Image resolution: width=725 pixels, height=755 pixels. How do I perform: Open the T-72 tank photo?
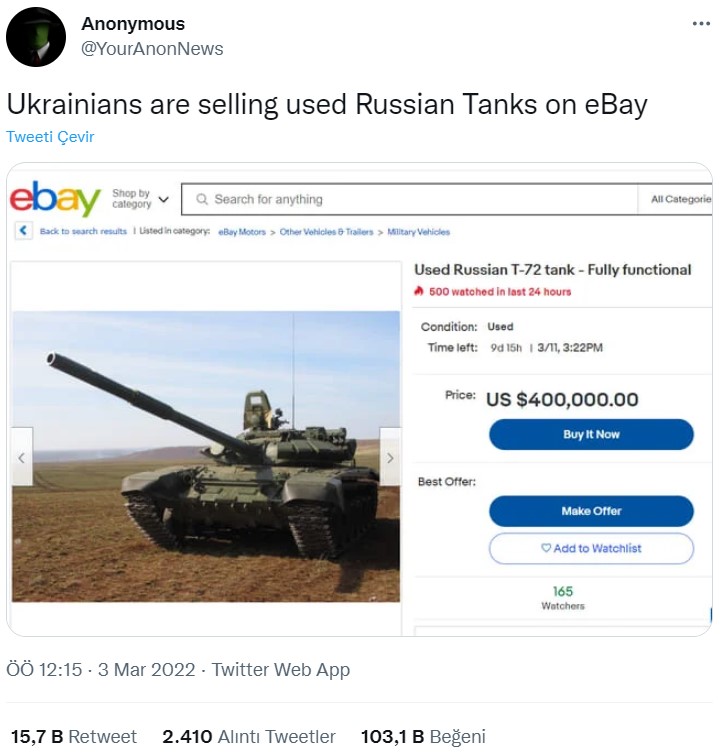pyautogui.click(x=206, y=456)
